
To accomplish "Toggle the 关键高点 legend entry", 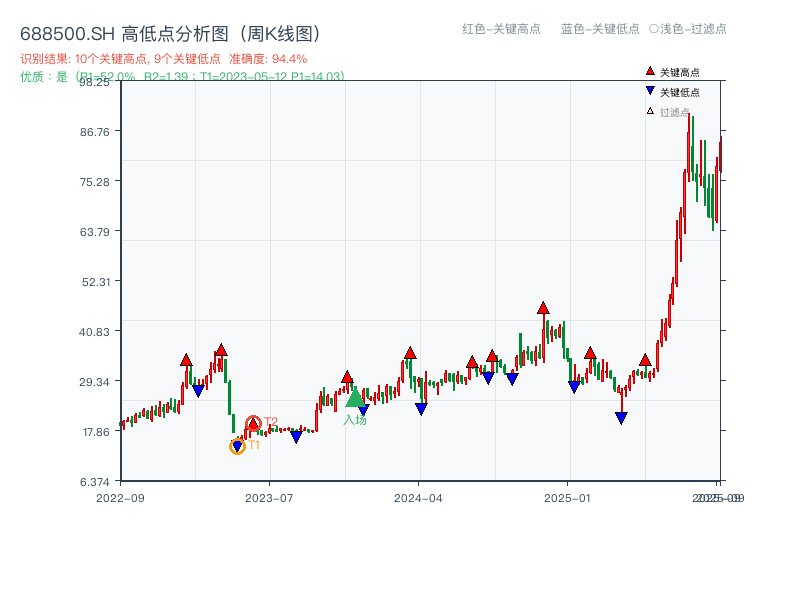I will 673,72.
